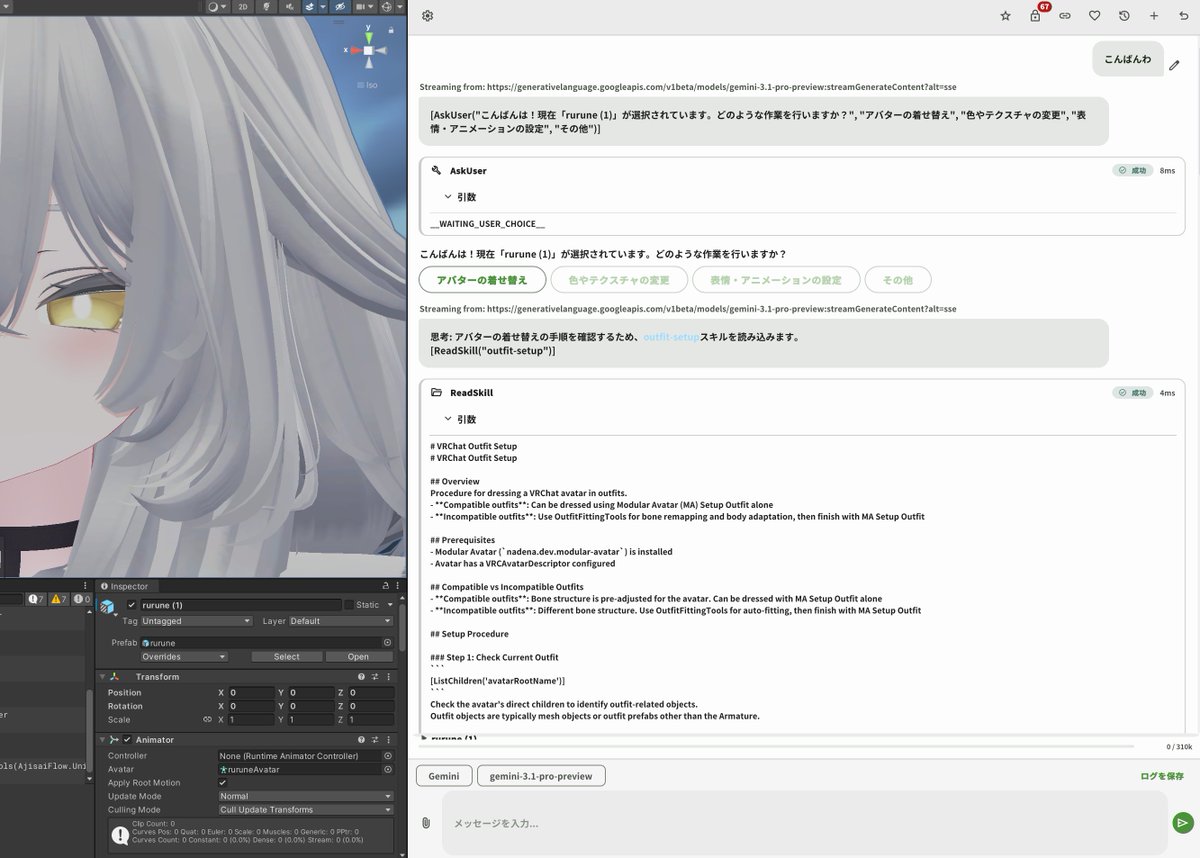Open the Static flags dropdown arrow

tap(390, 605)
